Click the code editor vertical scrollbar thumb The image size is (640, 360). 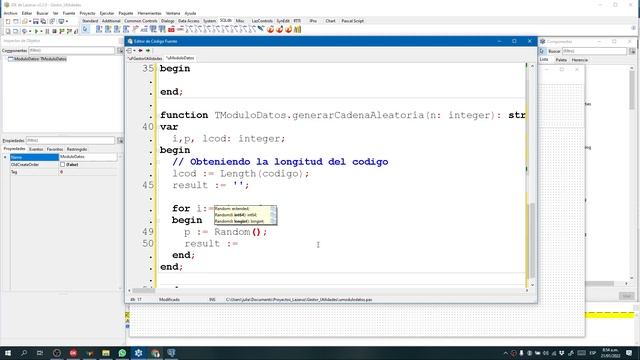(532, 241)
